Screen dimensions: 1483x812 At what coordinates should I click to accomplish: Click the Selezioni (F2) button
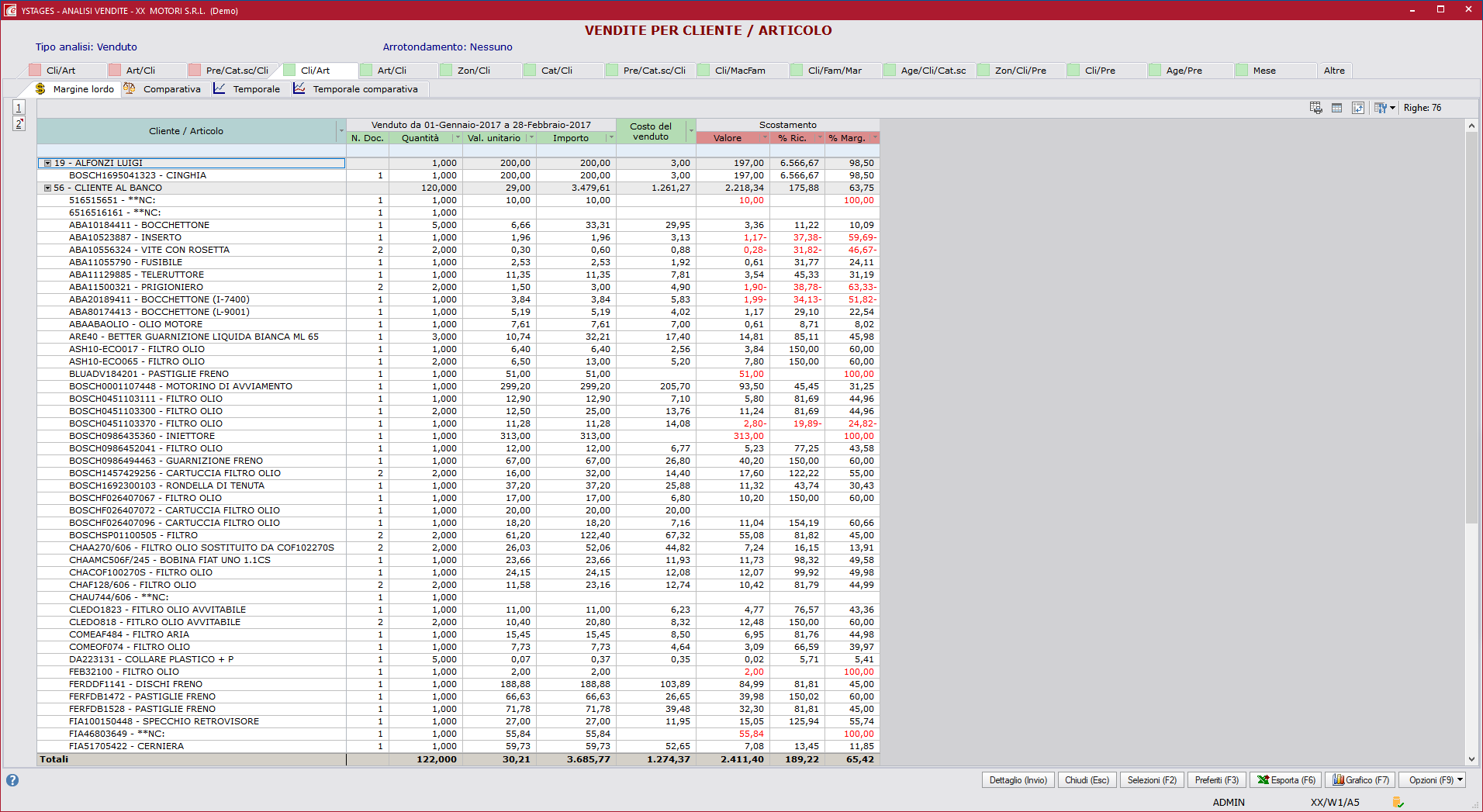coord(1152,780)
